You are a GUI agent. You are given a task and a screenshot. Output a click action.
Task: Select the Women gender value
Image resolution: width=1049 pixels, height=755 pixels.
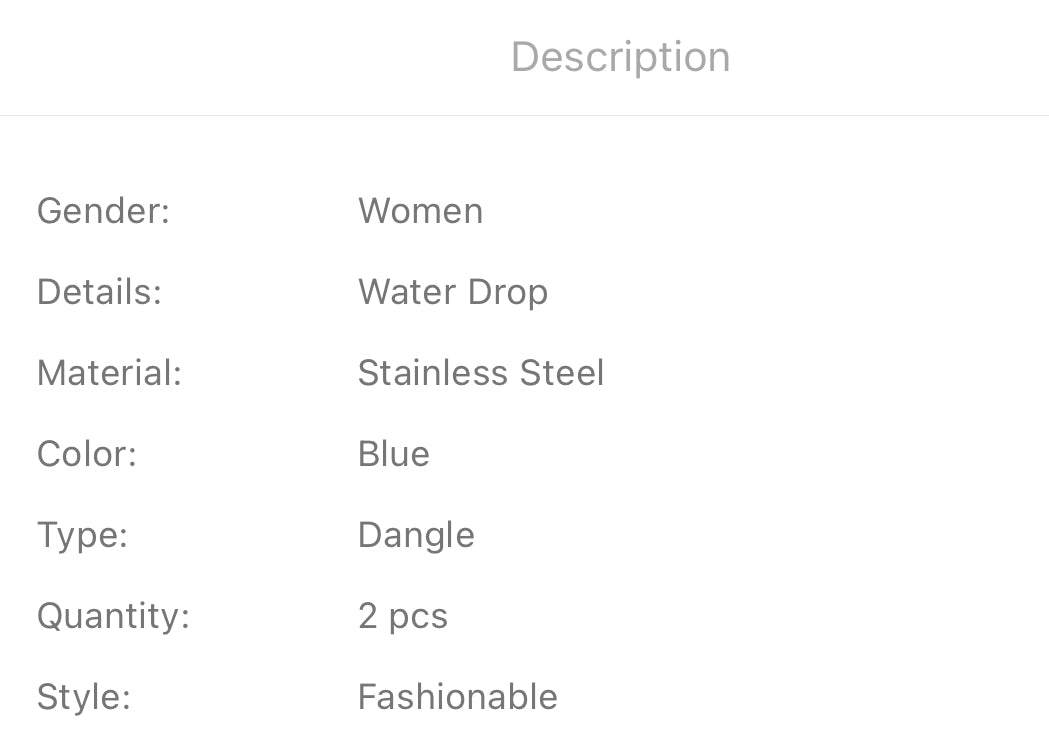coord(420,211)
